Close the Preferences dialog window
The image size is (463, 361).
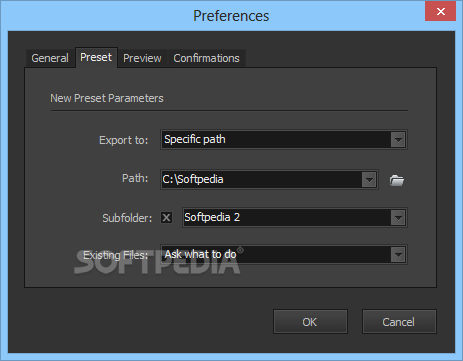(441, 12)
